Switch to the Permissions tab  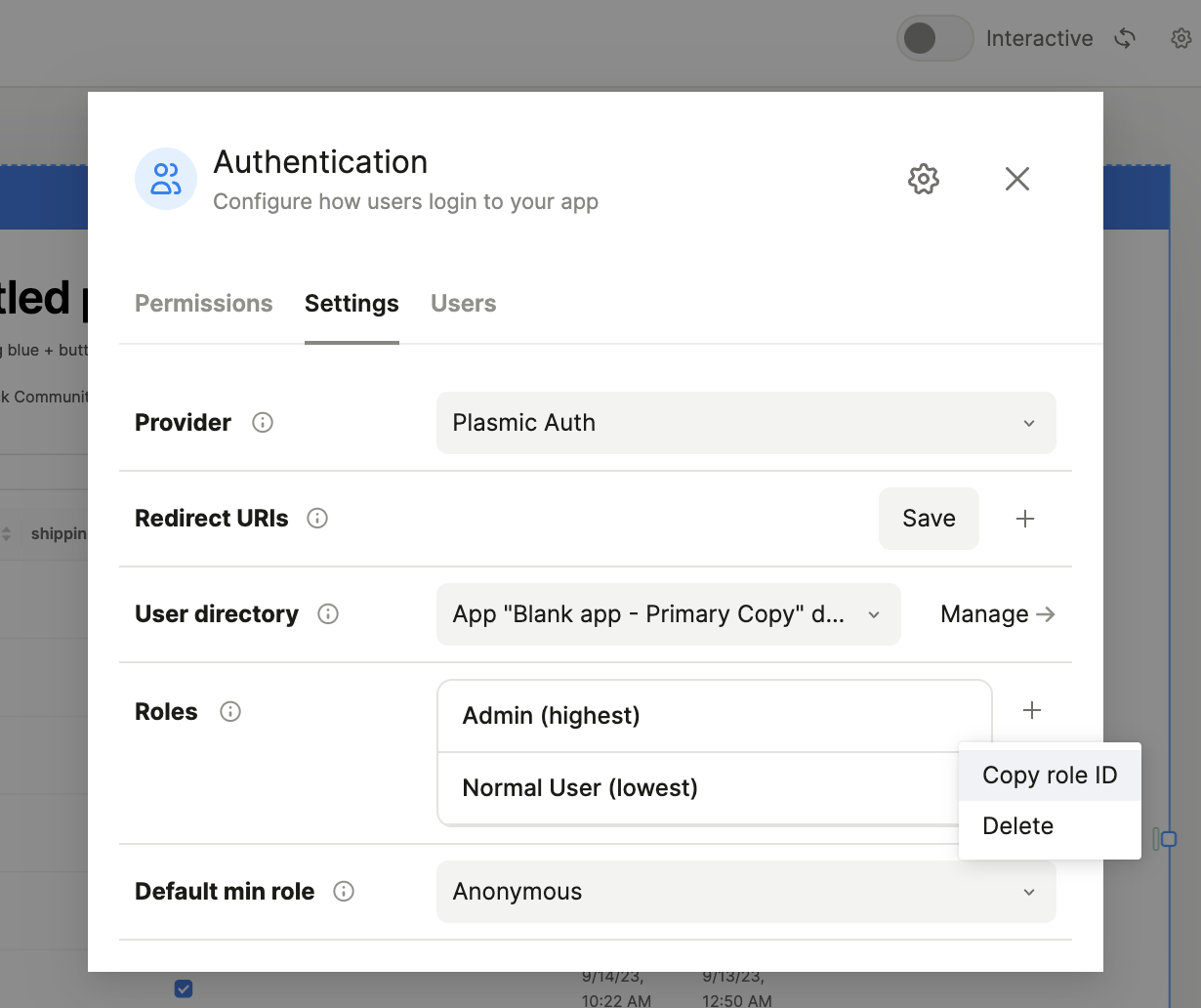point(203,304)
